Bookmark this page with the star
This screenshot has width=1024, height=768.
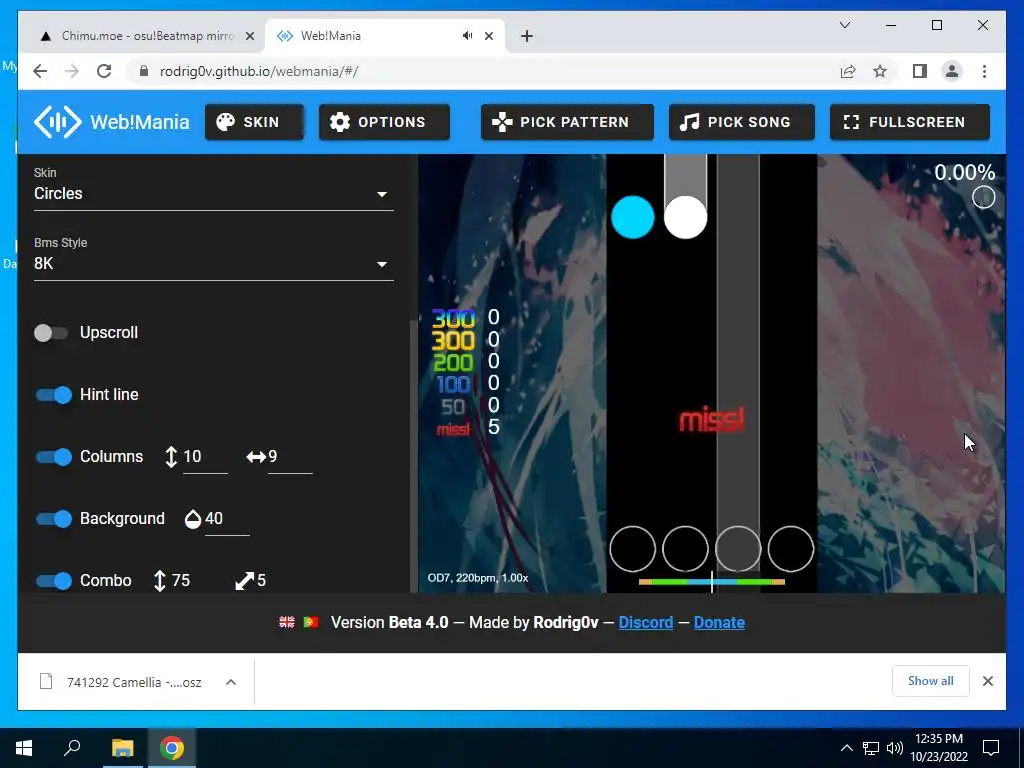click(880, 71)
